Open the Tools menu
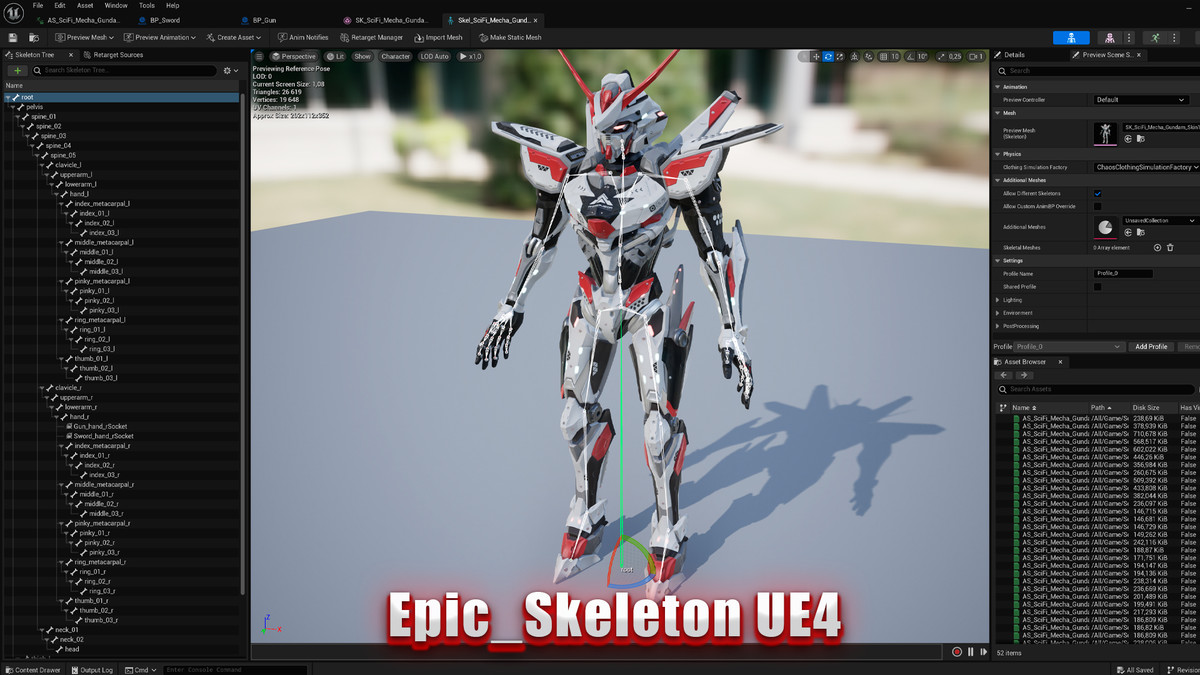 coord(147,5)
